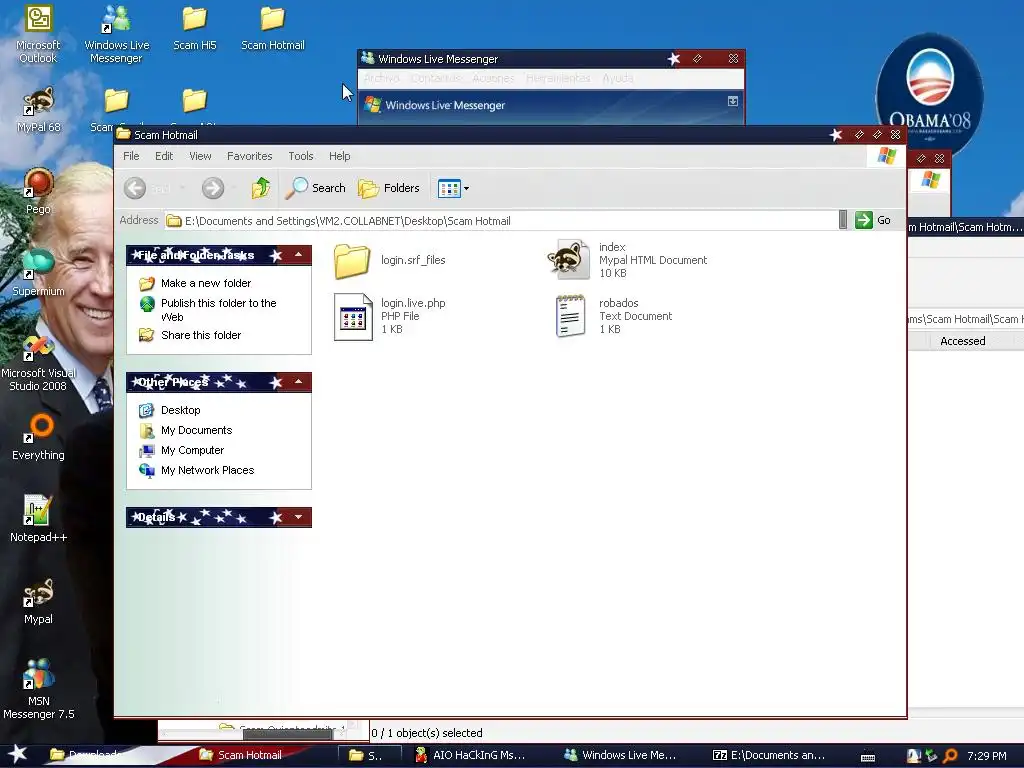Select the index Mypal HTML Document icon
This screenshot has height=768, width=1024.
[x=568, y=259]
